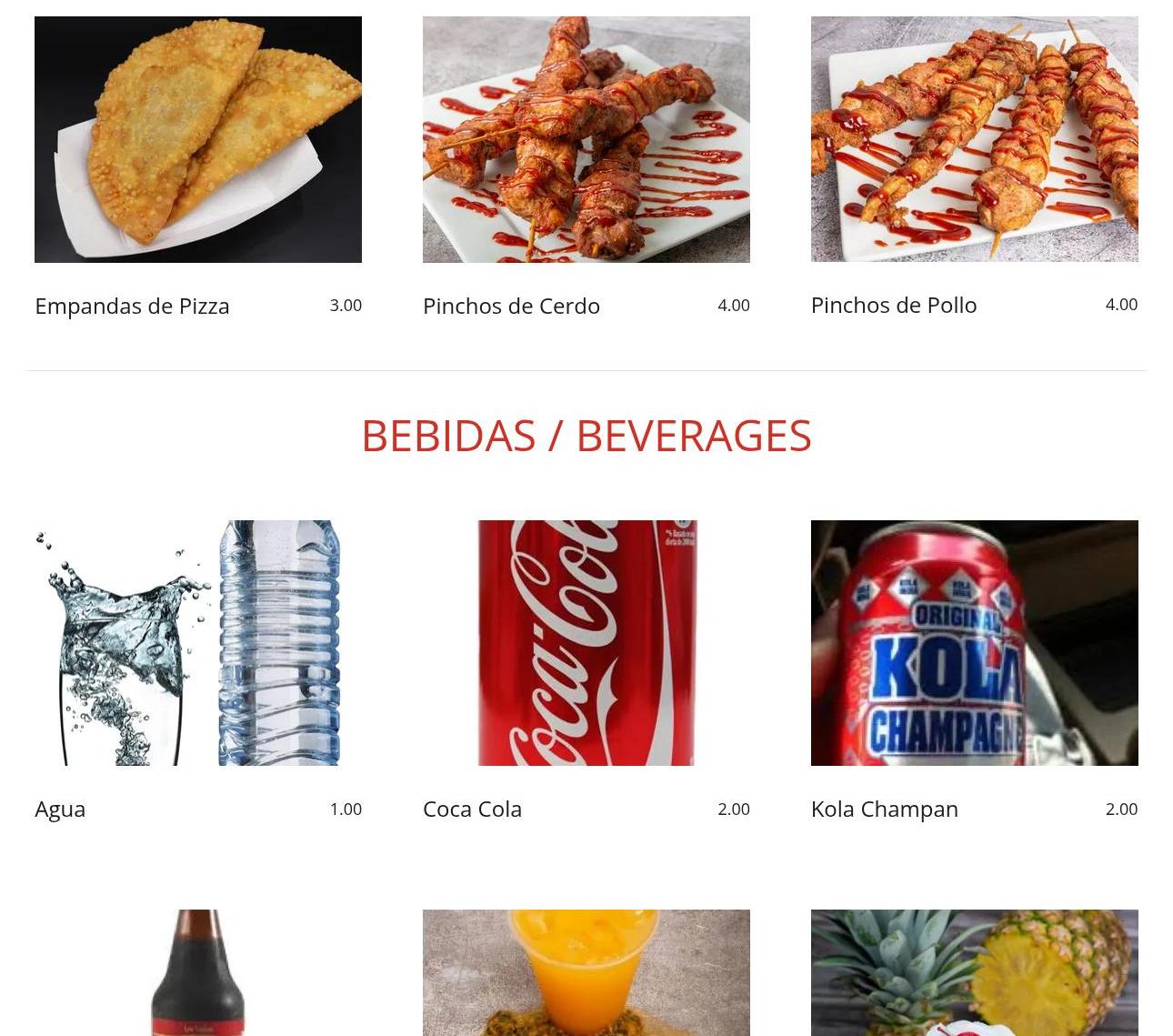Open the Pinchos de Cerdo photo

coord(586,139)
